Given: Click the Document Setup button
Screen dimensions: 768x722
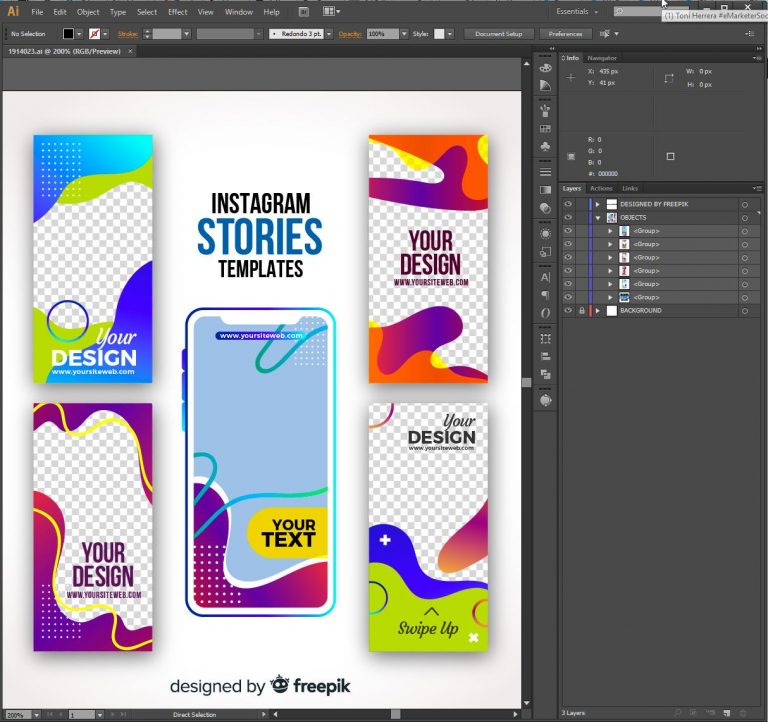Looking at the screenshot, I should tap(498, 34).
